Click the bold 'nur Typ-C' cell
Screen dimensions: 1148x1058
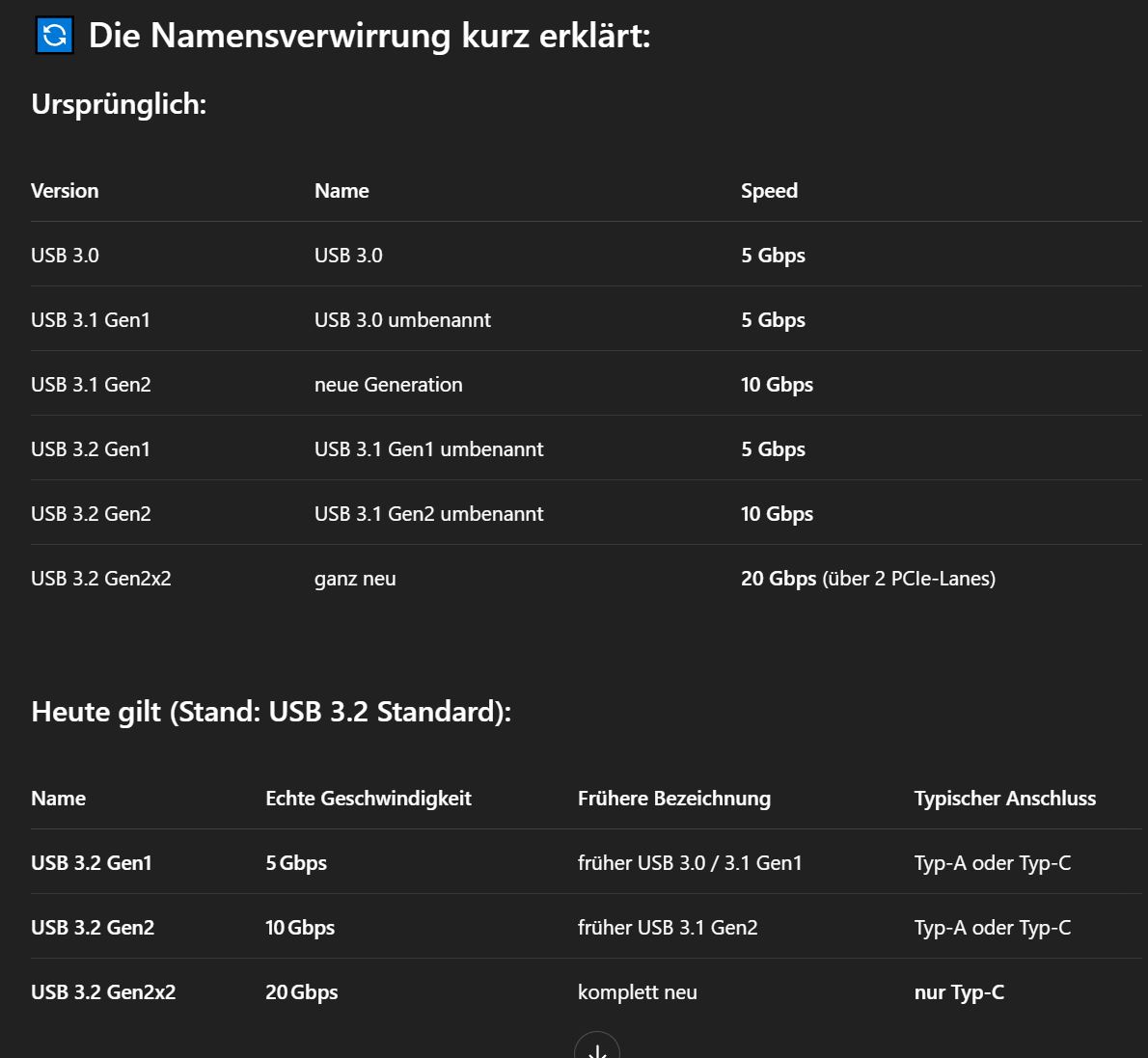[959, 992]
